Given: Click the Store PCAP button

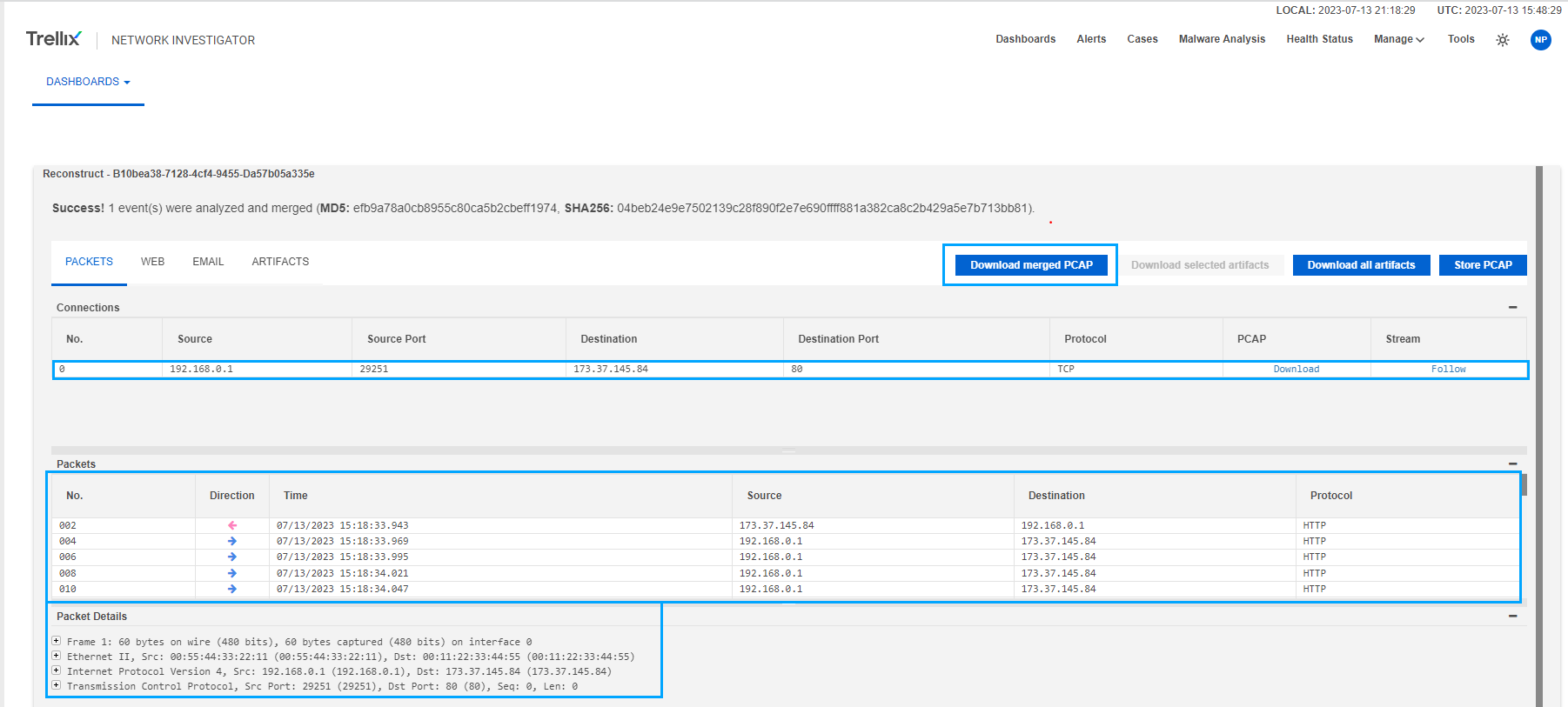Looking at the screenshot, I should coord(1483,265).
